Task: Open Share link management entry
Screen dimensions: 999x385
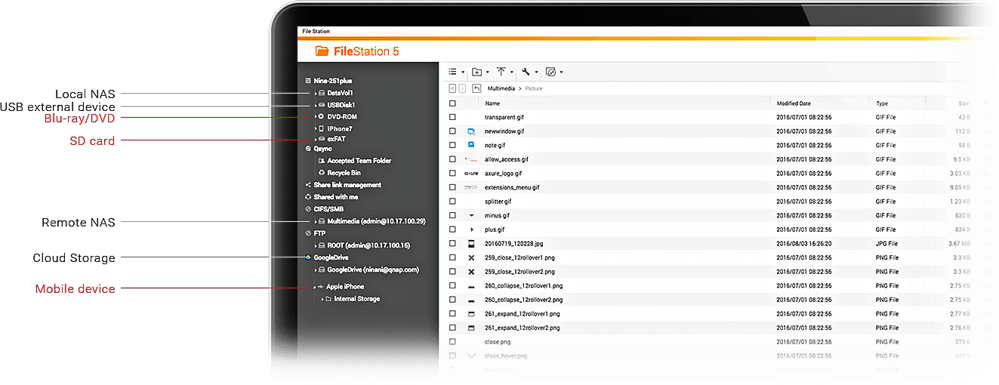Action: coord(347,185)
